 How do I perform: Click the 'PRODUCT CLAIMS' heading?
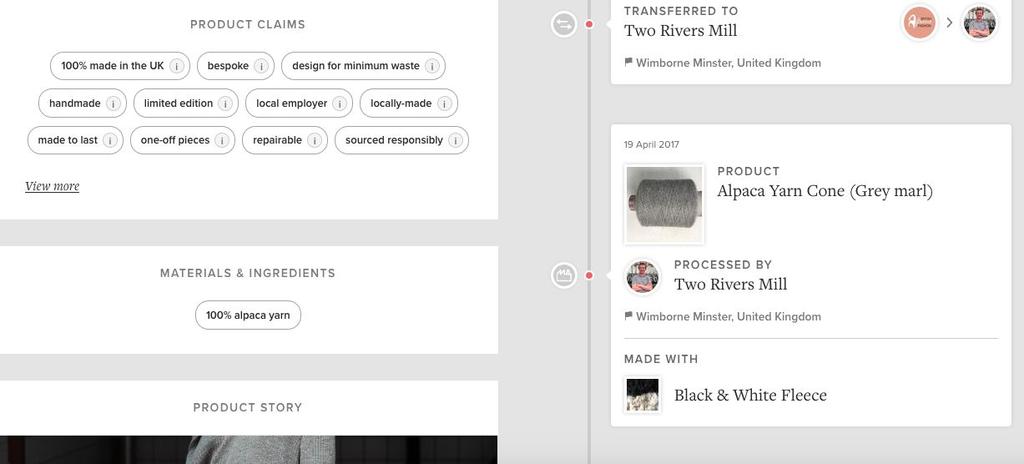coord(248,24)
